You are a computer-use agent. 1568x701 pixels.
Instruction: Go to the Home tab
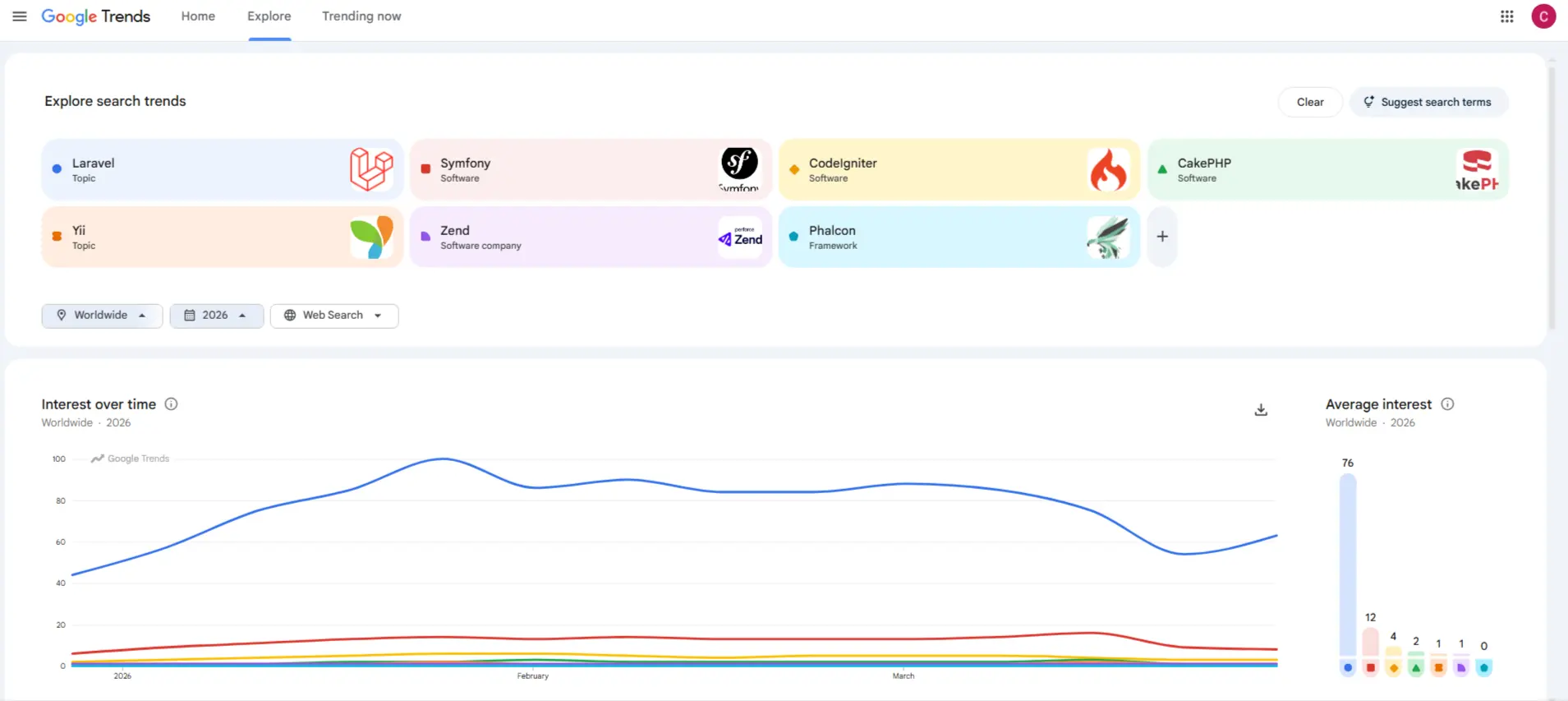point(198,16)
